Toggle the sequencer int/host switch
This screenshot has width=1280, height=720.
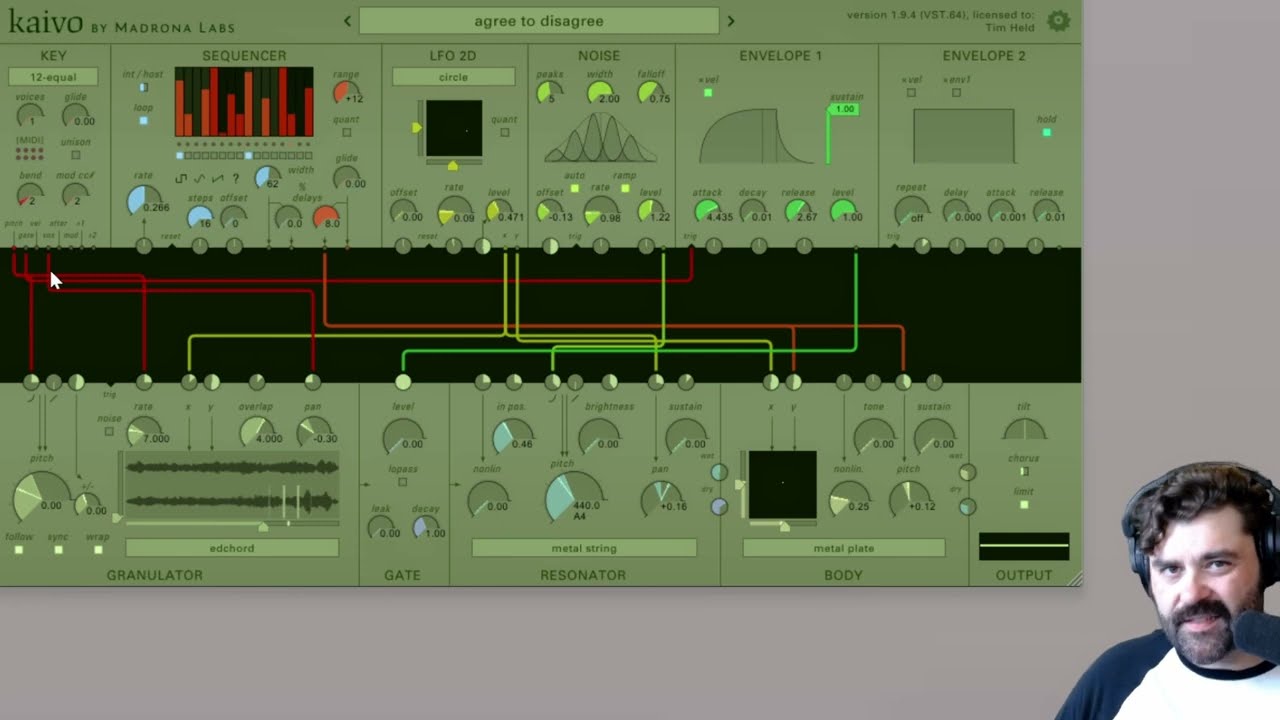143,88
